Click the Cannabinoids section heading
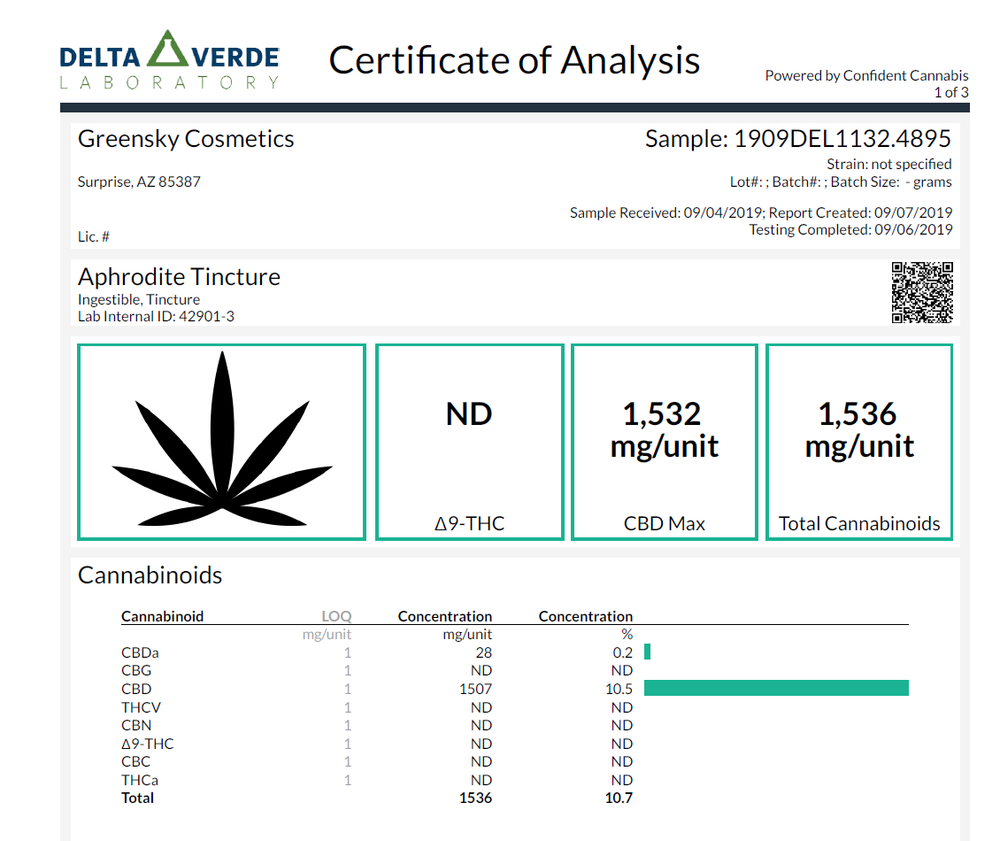 tap(150, 575)
